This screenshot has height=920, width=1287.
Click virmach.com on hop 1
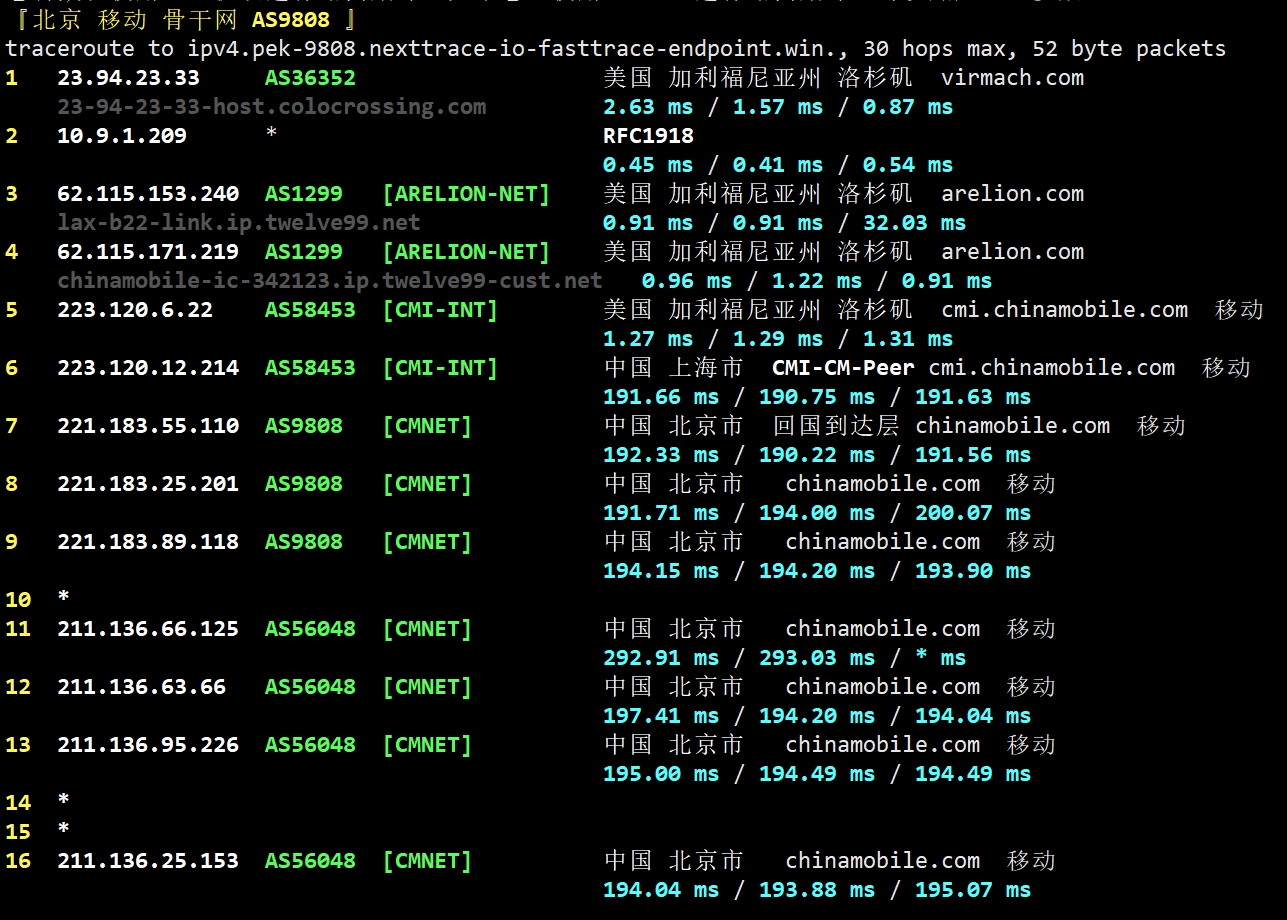[1012, 78]
